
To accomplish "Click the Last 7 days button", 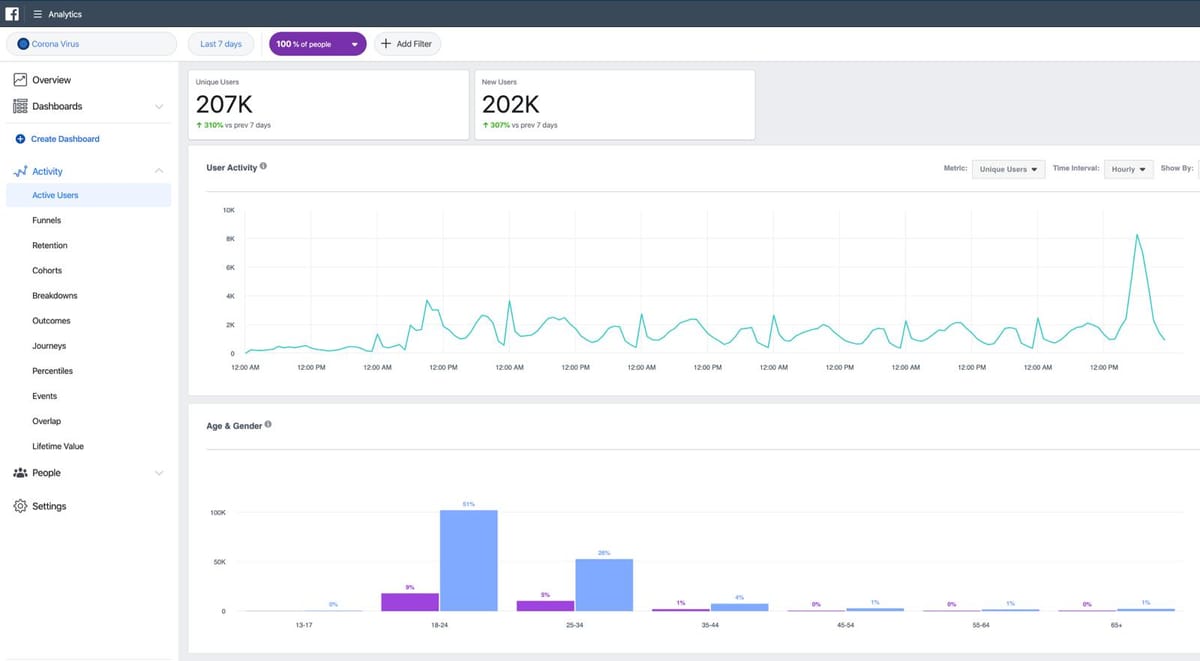I will 221,44.
